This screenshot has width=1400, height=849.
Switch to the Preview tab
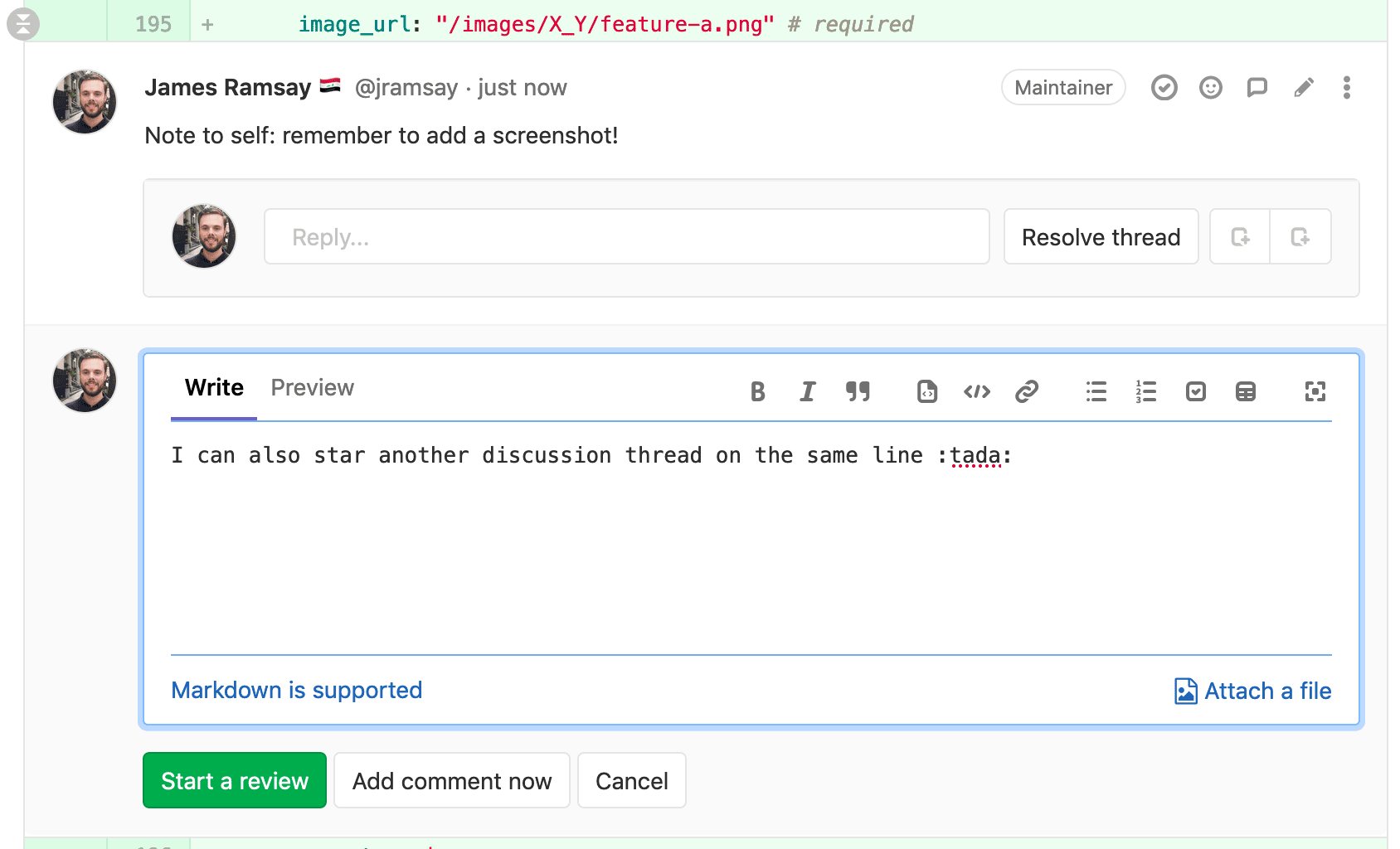tap(312, 388)
